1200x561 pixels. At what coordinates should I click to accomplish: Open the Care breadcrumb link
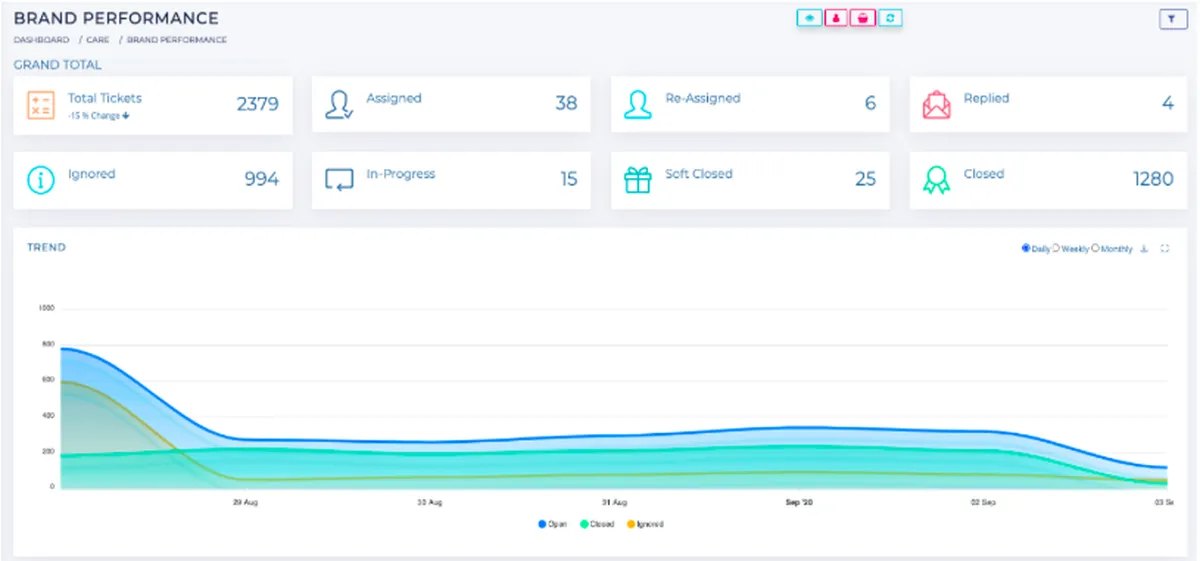[100, 40]
